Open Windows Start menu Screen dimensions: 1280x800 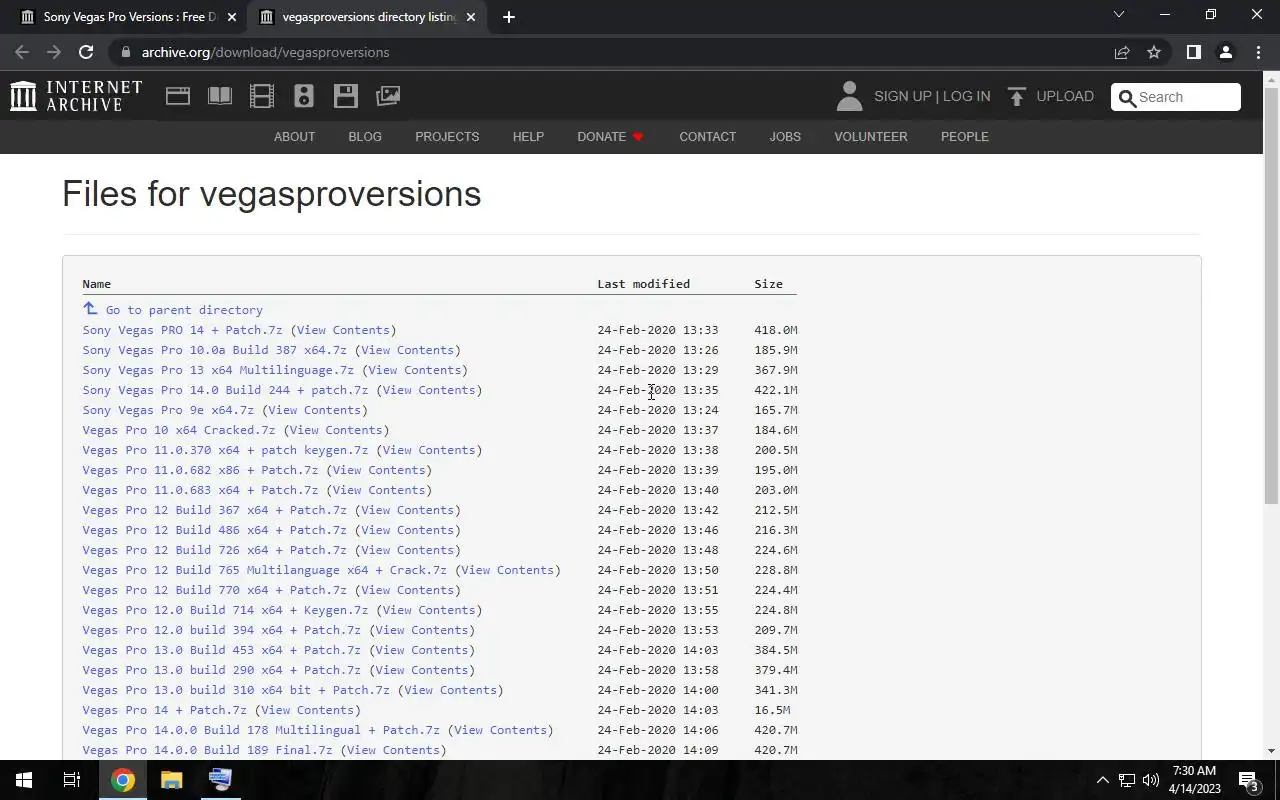23,780
